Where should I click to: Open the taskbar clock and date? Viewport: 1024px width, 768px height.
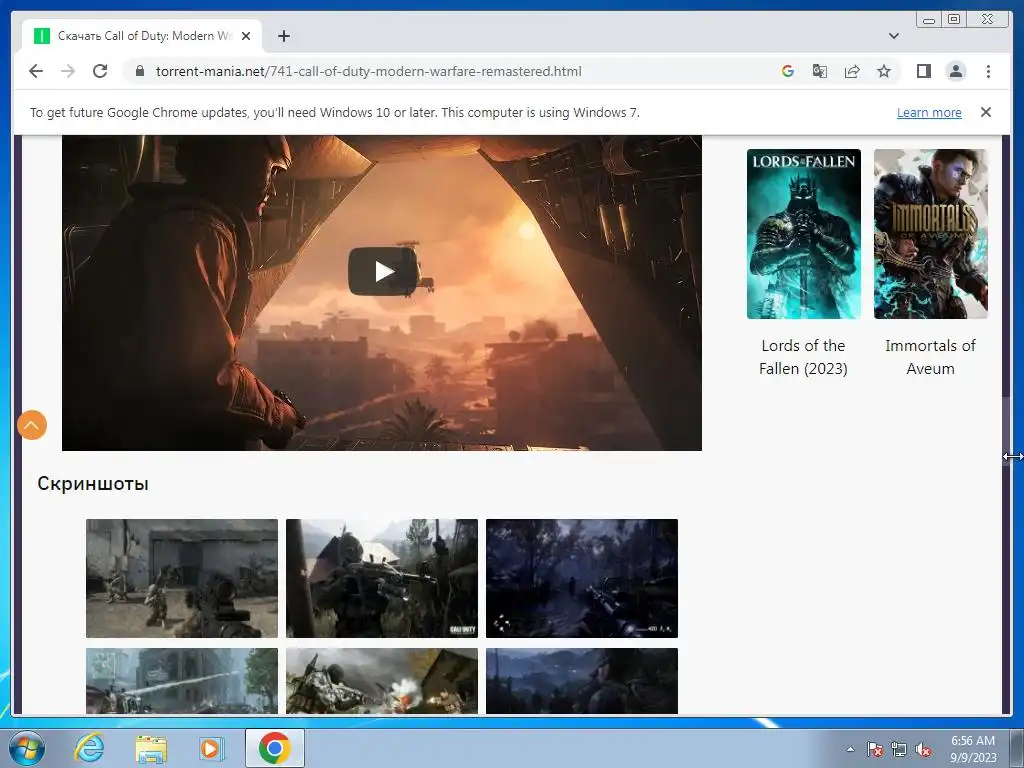(973, 749)
